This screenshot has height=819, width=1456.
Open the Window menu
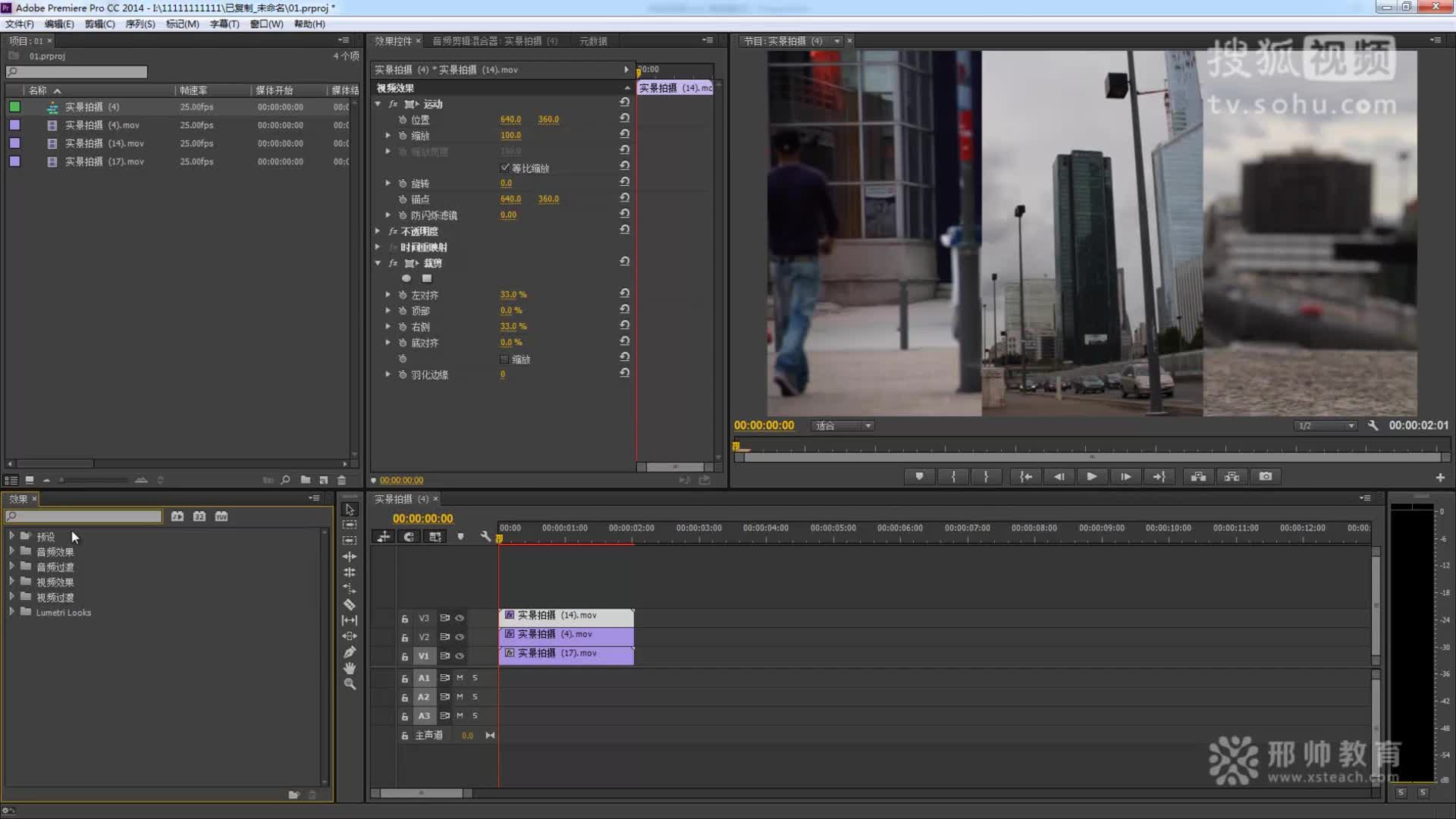click(267, 24)
